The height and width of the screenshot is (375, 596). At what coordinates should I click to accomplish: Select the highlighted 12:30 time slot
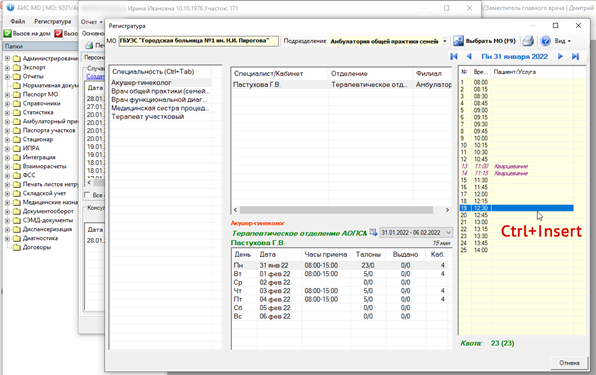(517, 208)
